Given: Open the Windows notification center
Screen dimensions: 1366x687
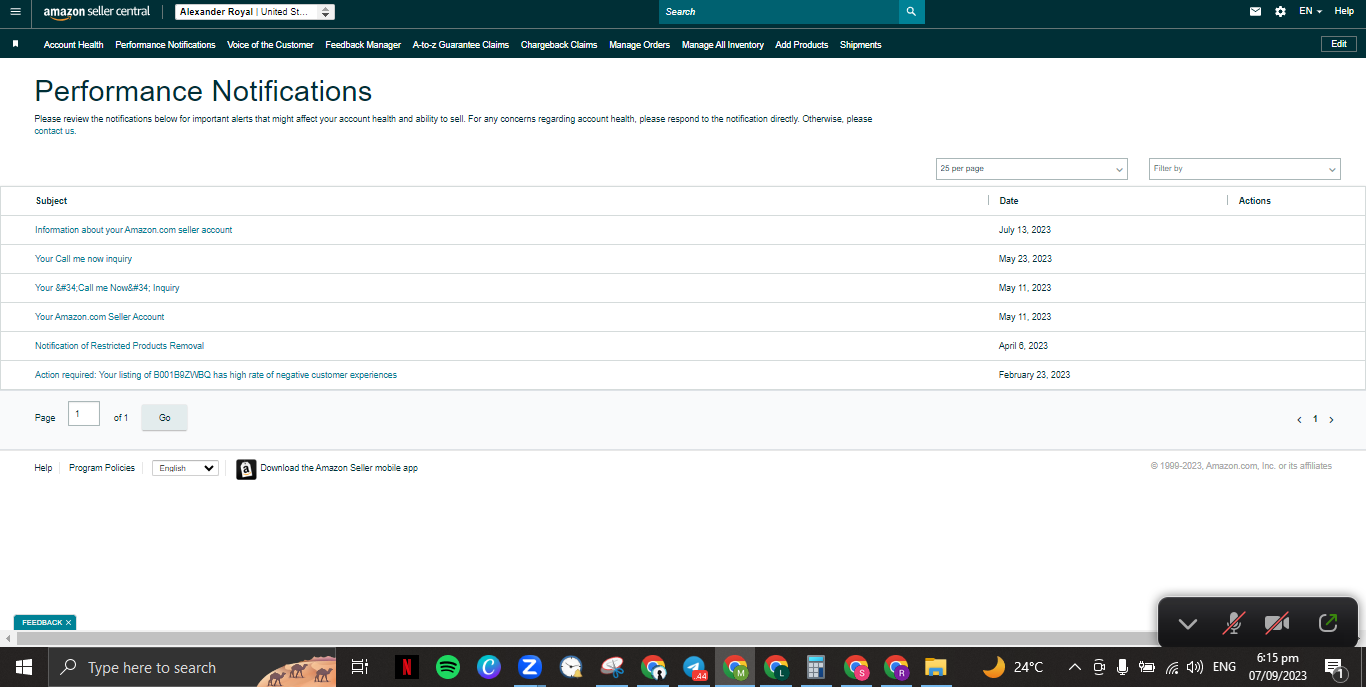Looking at the screenshot, I should pyautogui.click(x=1334, y=667).
